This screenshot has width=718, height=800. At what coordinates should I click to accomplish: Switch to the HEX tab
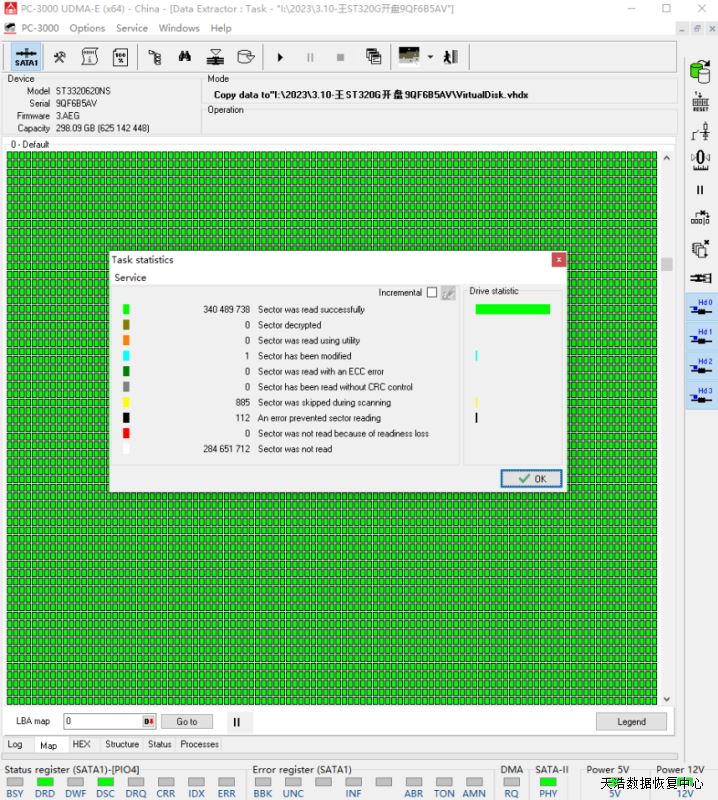82,744
